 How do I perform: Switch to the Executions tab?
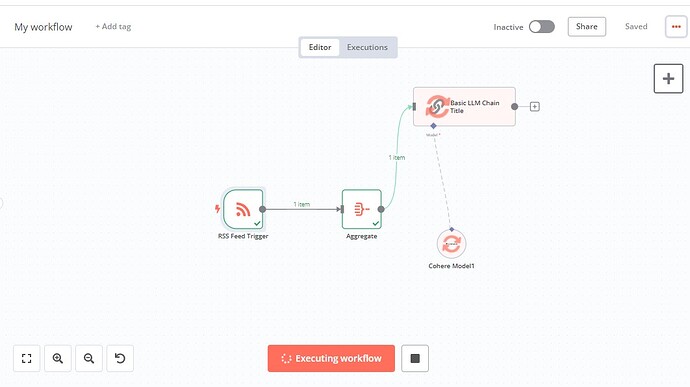tap(367, 47)
